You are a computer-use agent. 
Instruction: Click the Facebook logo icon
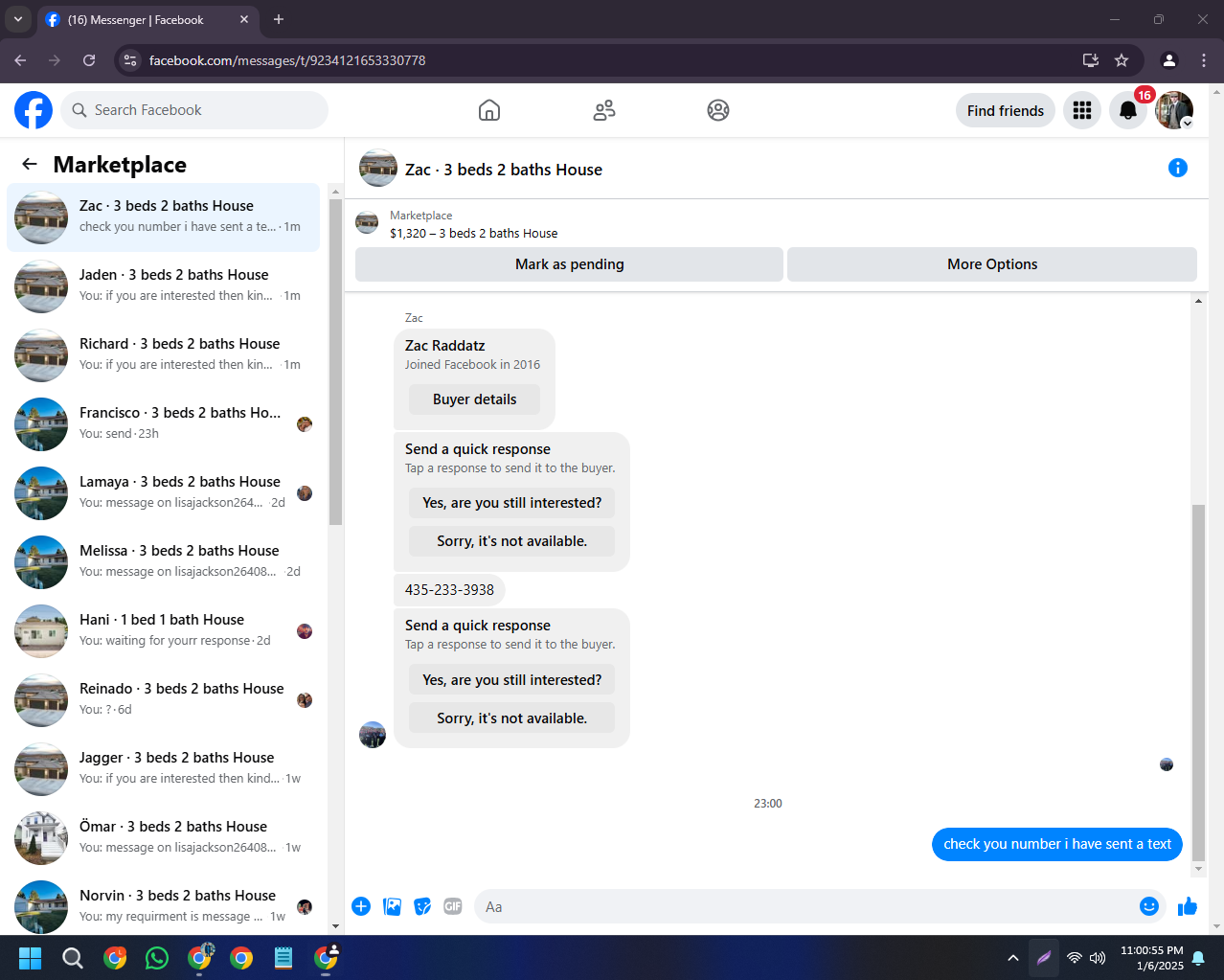[x=34, y=110]
